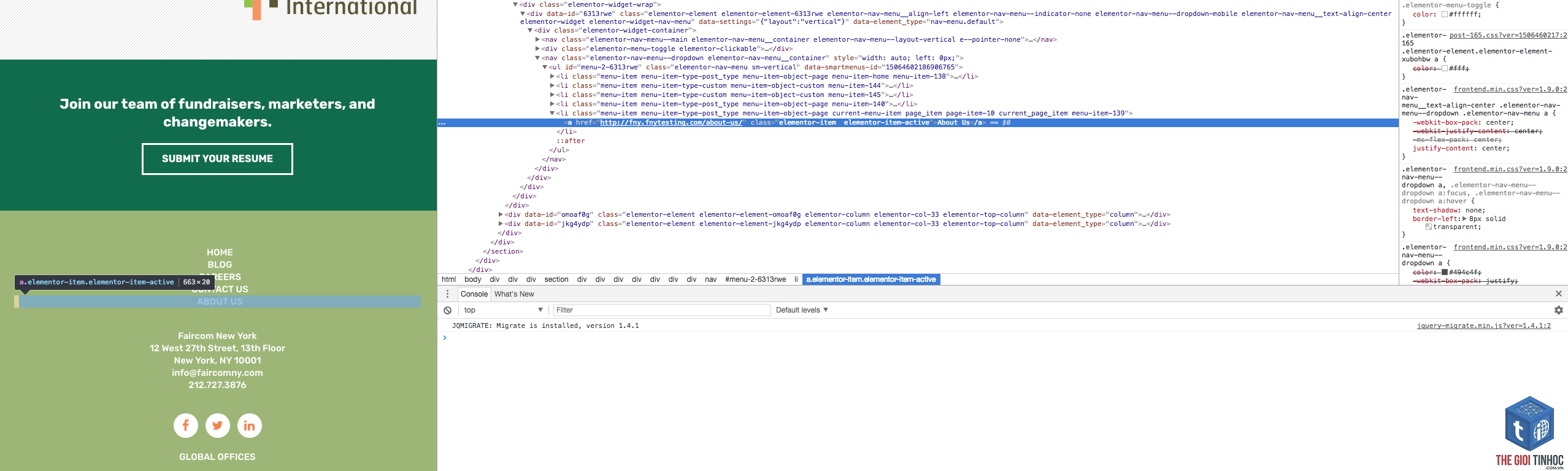This screenshot has width=1568, height=471.
Task: Click the -webkit-box-pack: center property
Action: coord(1463,122)
